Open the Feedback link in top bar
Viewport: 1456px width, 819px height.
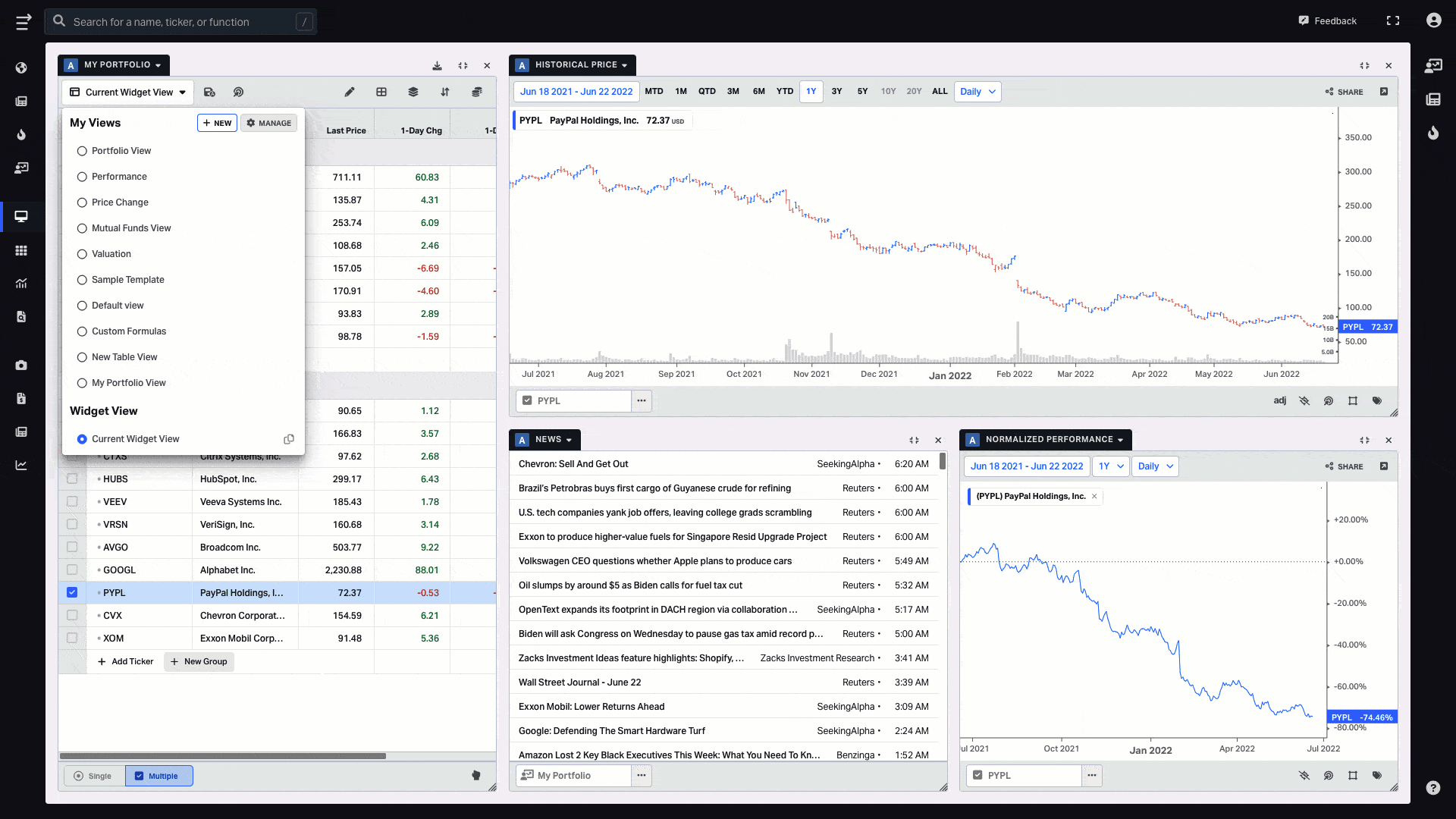(x=1328, y=21)
